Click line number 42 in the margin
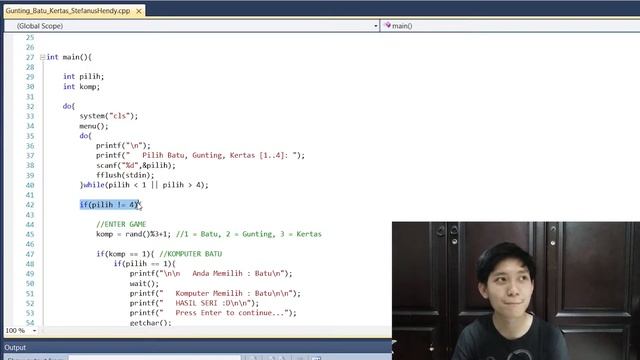 [30, 205]
